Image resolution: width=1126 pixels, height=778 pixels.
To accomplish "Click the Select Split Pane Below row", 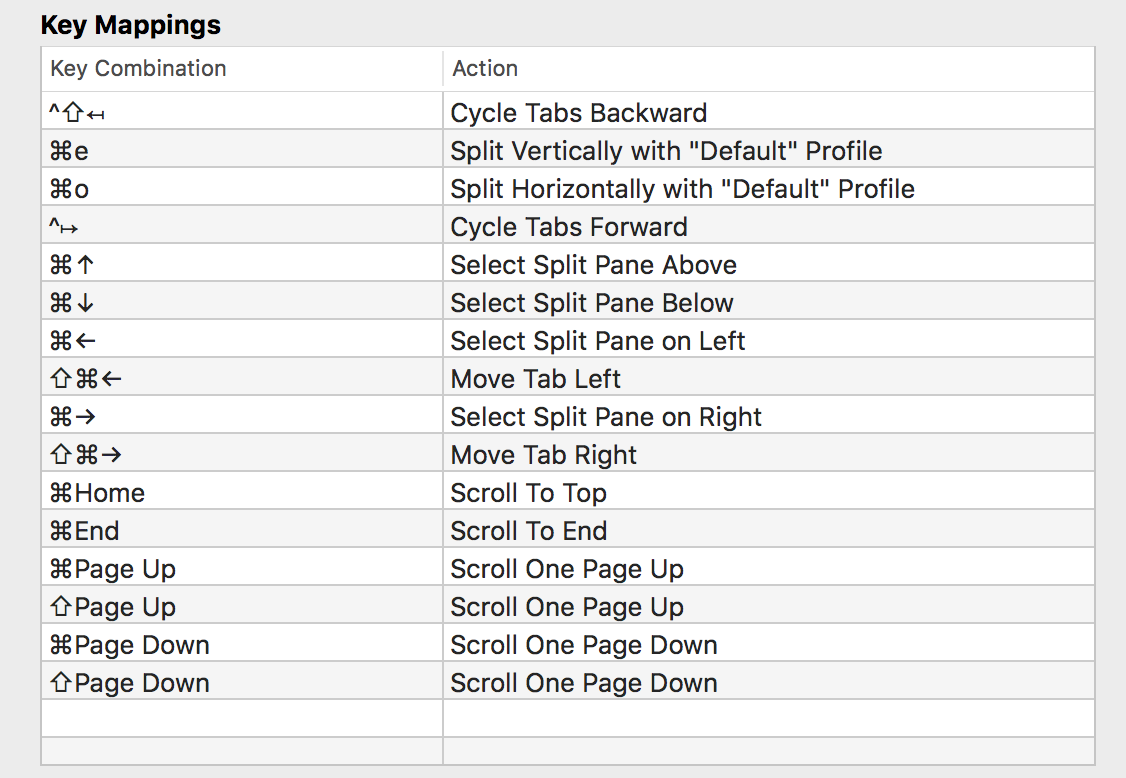I will (592, 303).
